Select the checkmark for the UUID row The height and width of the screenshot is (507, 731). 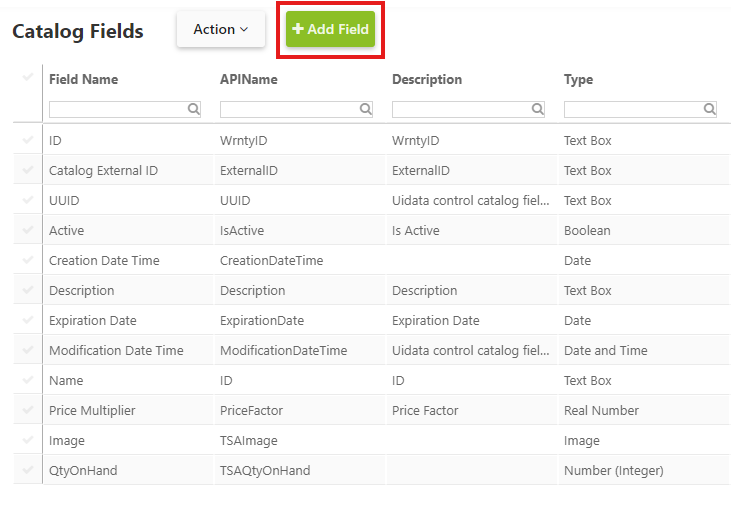[x=28, y=201]
